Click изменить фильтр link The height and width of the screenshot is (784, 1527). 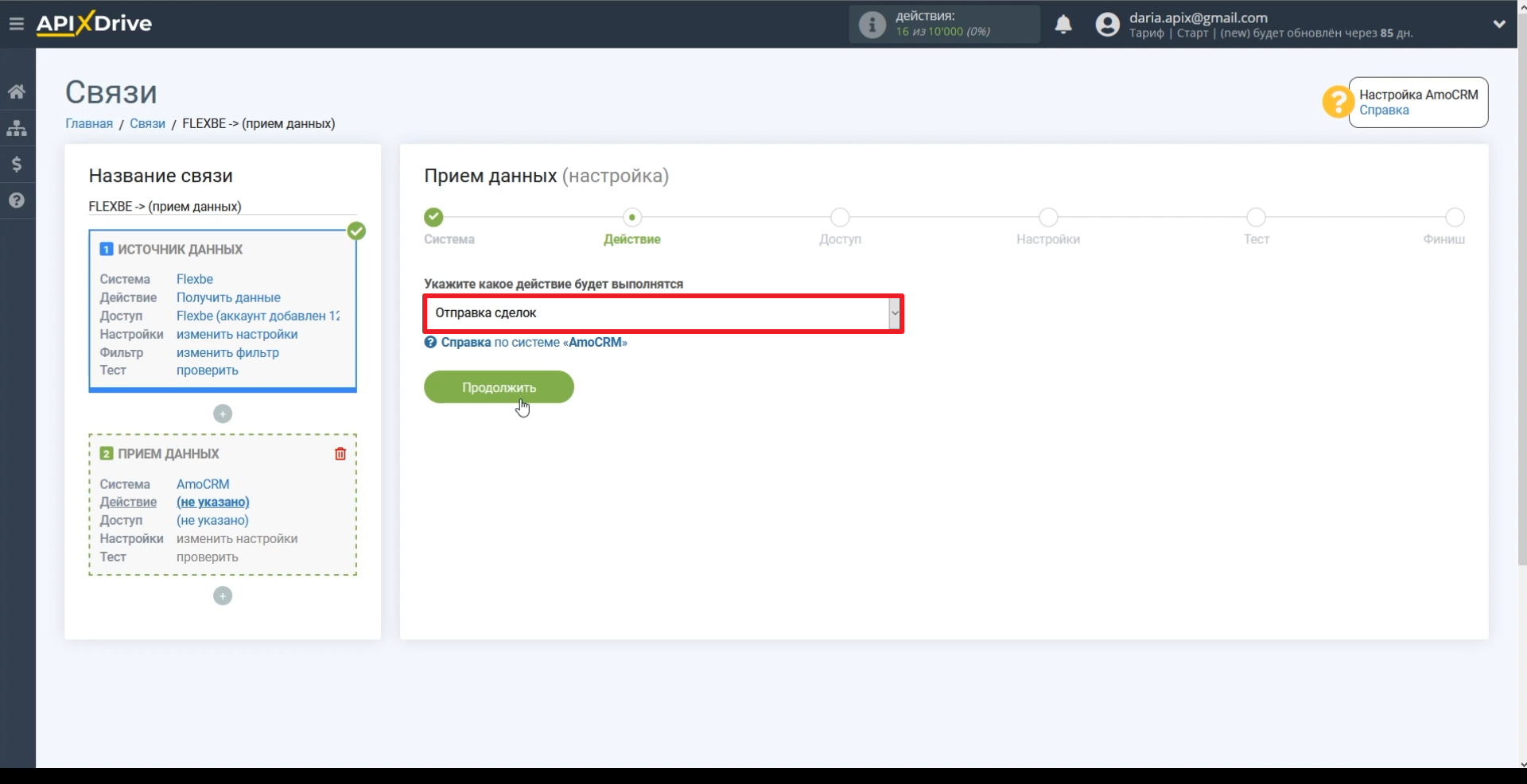[227, 352]
